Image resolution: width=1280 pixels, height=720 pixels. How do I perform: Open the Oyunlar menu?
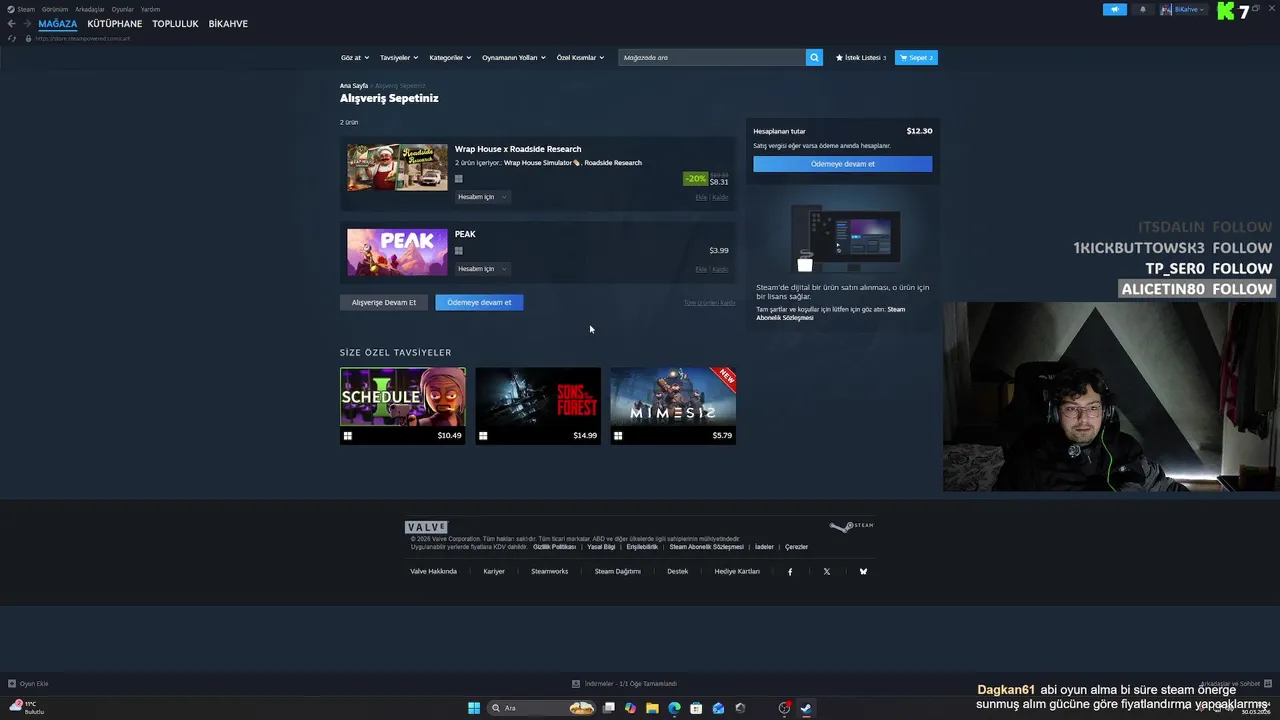click(122, 9)
